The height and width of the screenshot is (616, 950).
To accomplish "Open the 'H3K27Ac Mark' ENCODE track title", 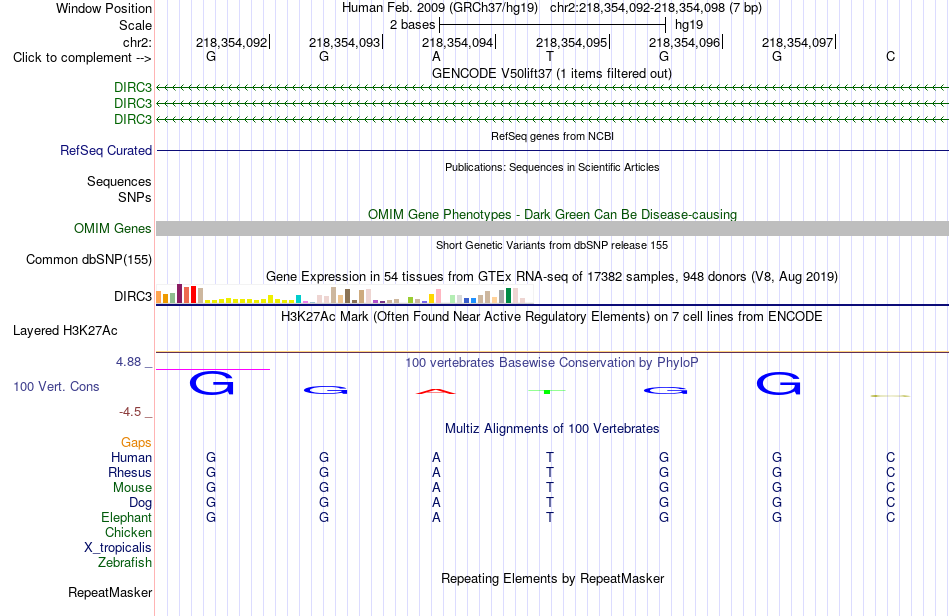I will click(552, 317).
